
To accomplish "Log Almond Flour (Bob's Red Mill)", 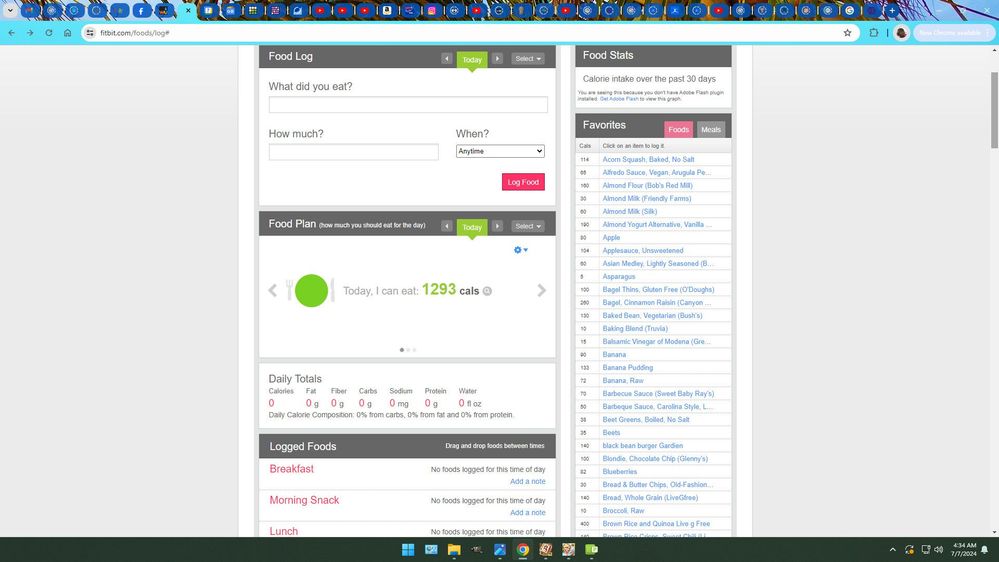I will tap(647, 185).
